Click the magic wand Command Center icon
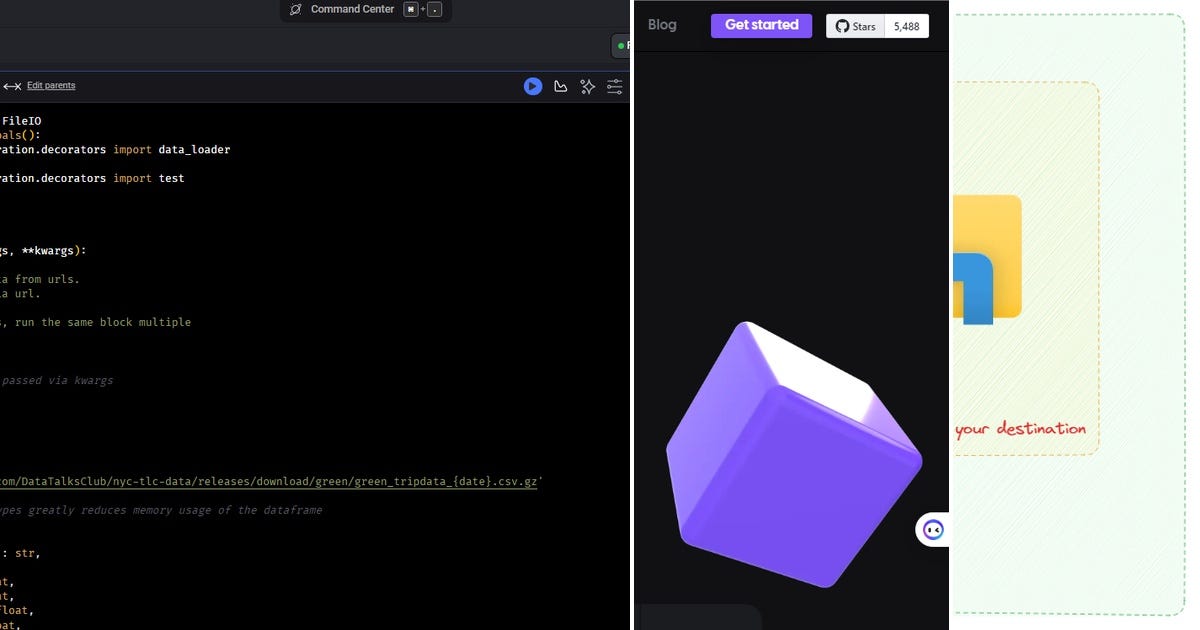 (295, 9)
